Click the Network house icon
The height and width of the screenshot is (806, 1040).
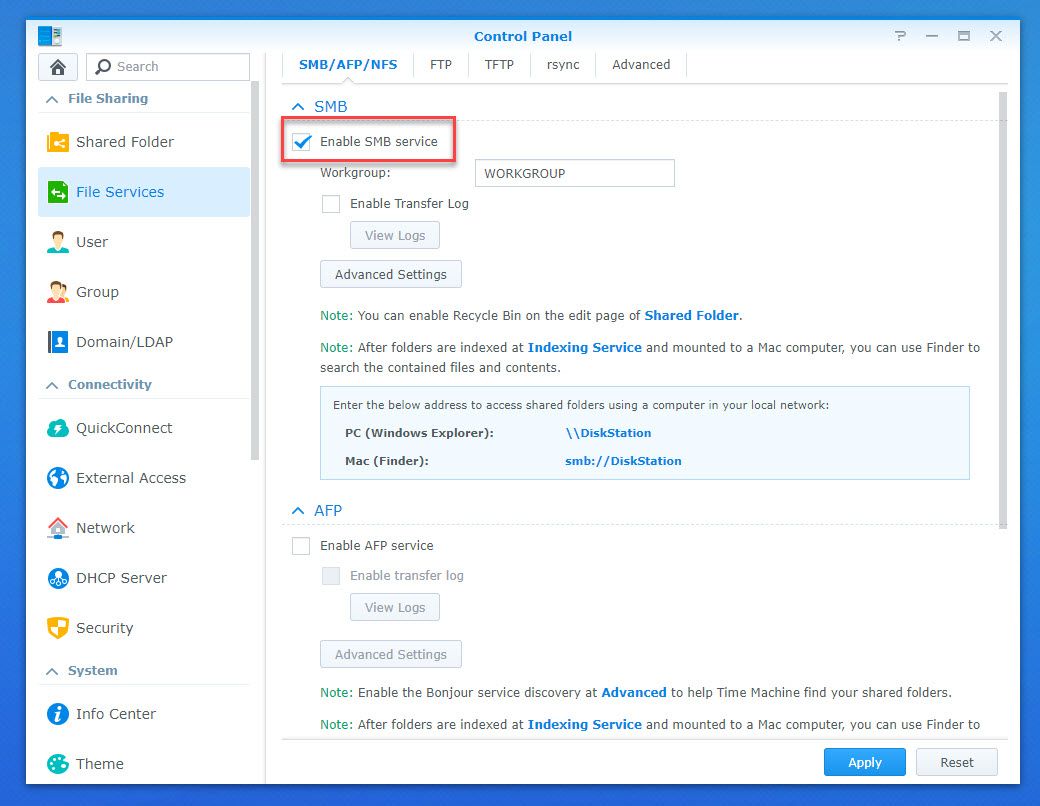[x=58, y=528]
